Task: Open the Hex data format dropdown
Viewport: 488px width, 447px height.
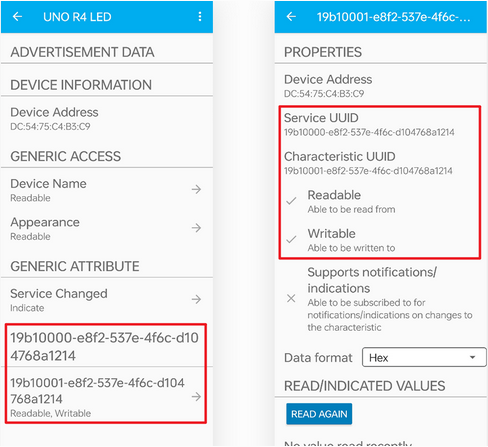Action: point(424,357)
